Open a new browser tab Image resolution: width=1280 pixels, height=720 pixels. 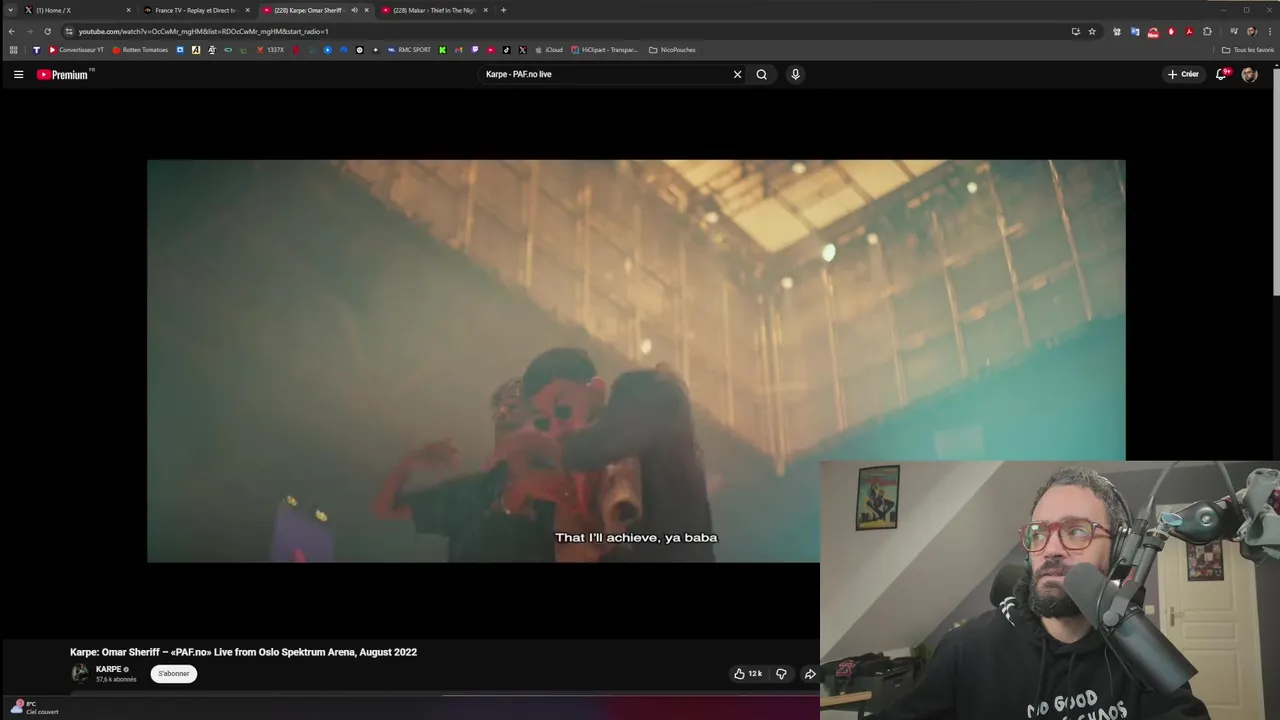(503, 10)
